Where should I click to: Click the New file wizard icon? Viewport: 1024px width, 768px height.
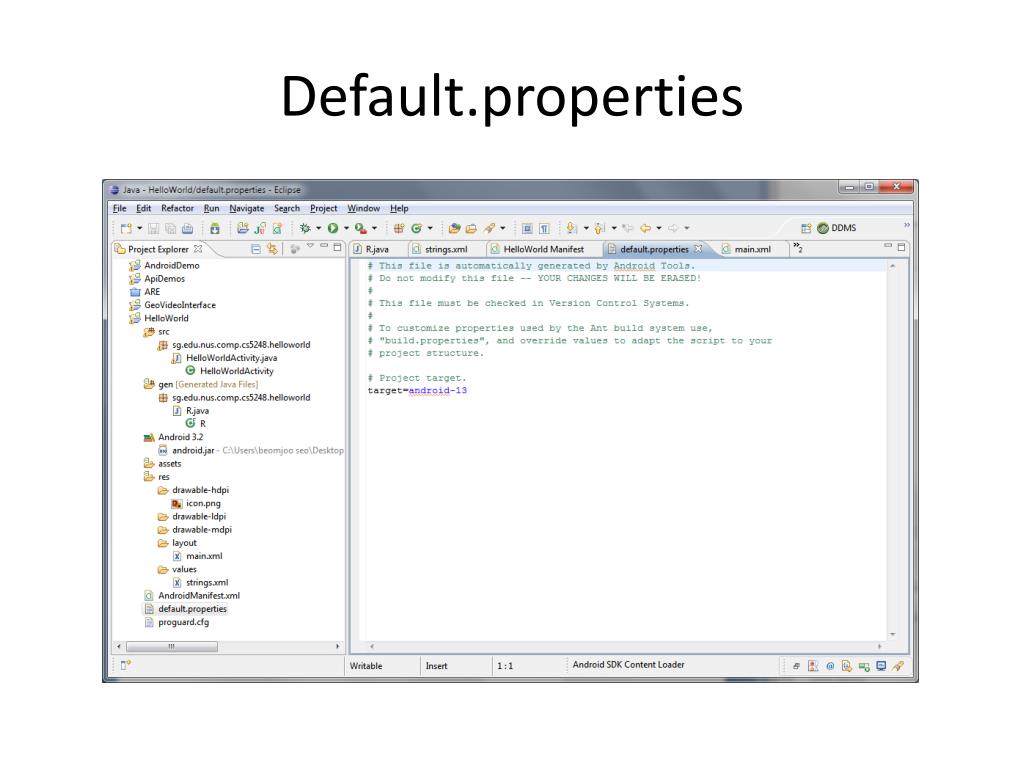[x=125, y=228]
